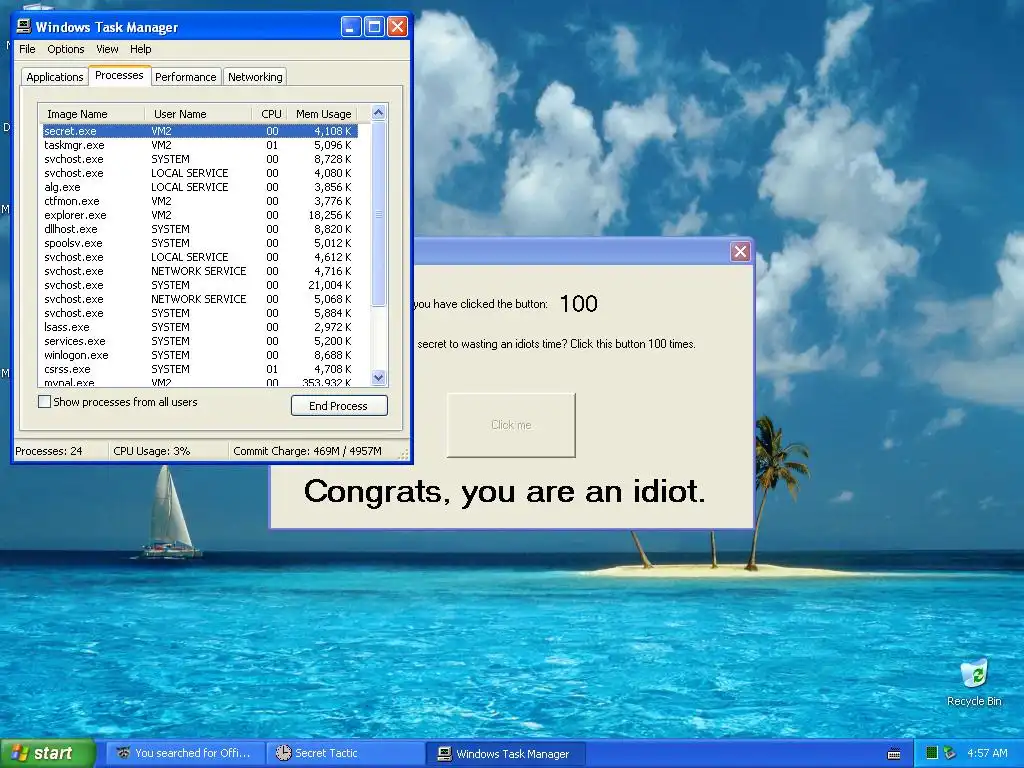This screenshot has height=768, width=1024.
Task: Click the keyboard icon in the taskbar
Action: [894, 754]
